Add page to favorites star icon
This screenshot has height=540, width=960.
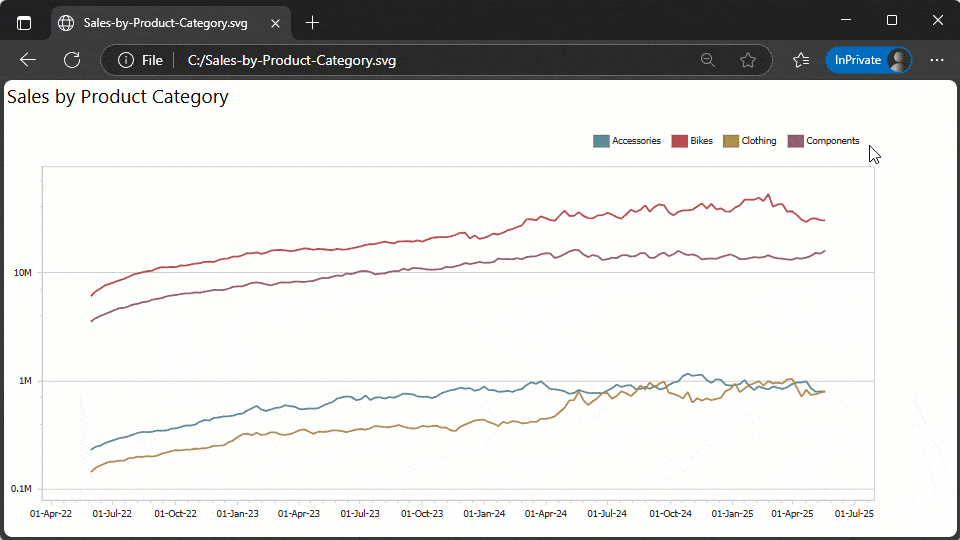(x=748, y=60)
